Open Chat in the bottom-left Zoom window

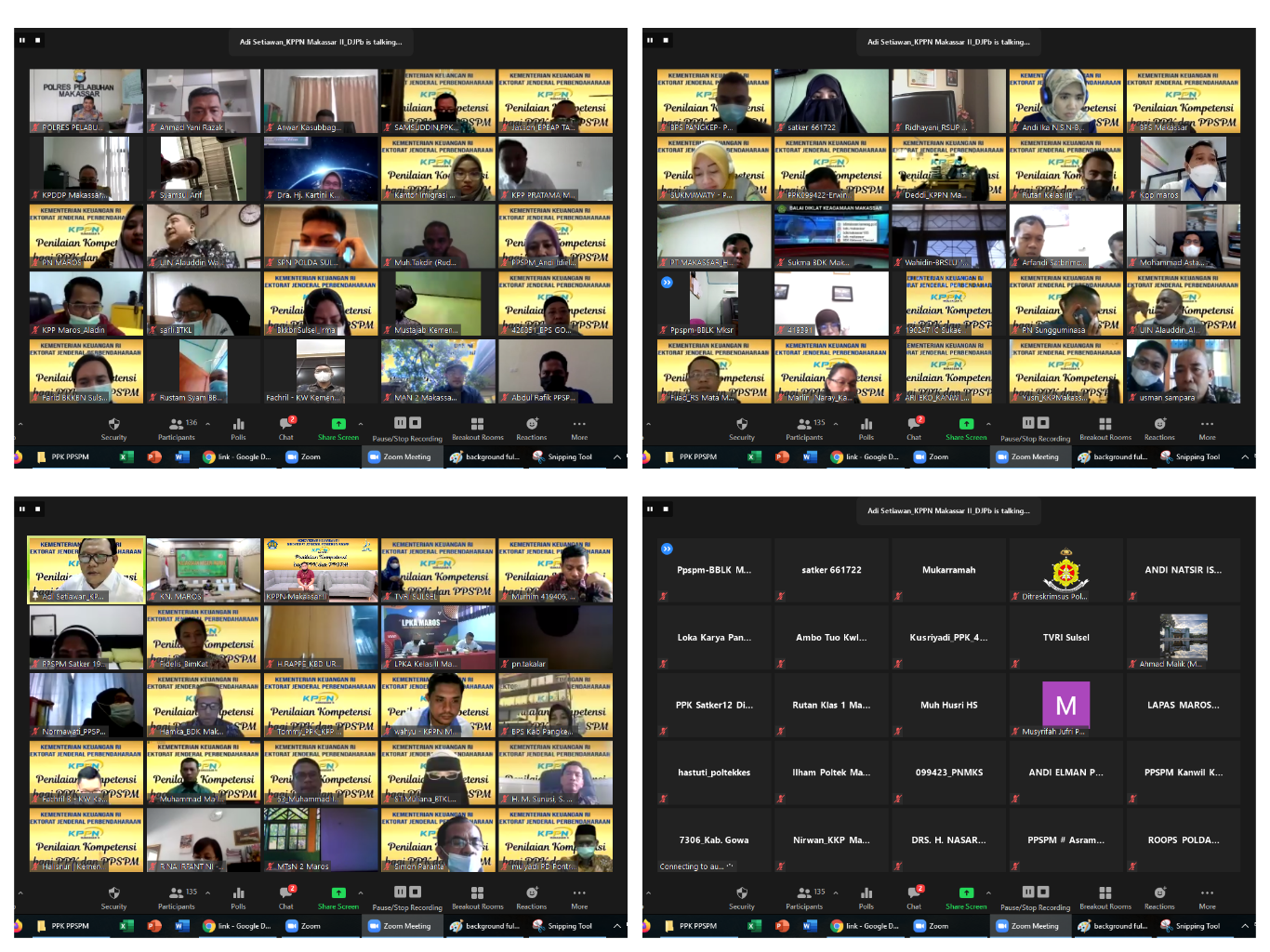(x=285, y=897)
